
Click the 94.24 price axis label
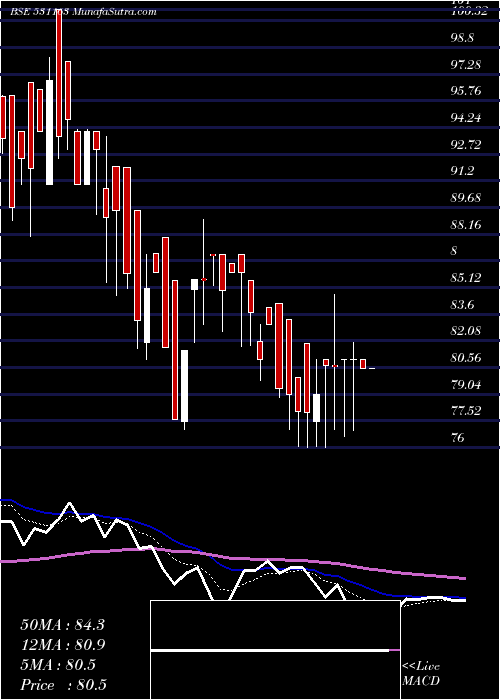point(466,118)
